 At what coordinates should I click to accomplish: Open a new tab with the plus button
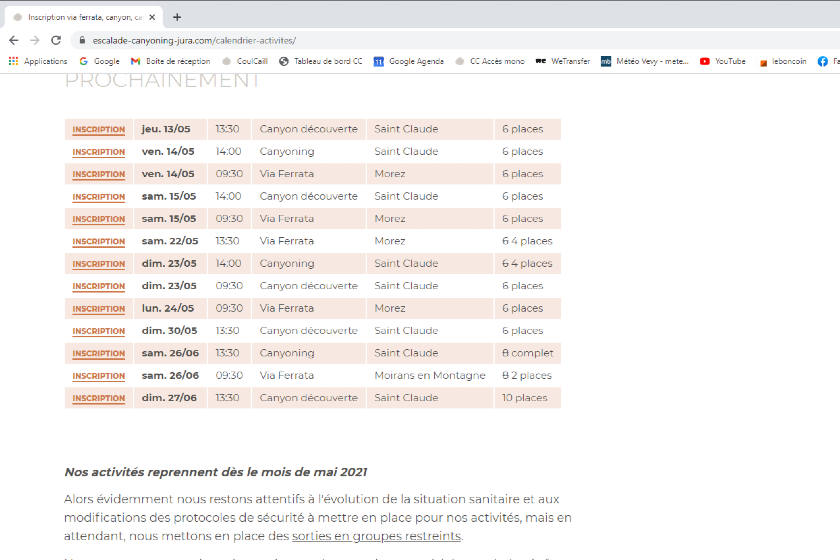coord(177,17)
